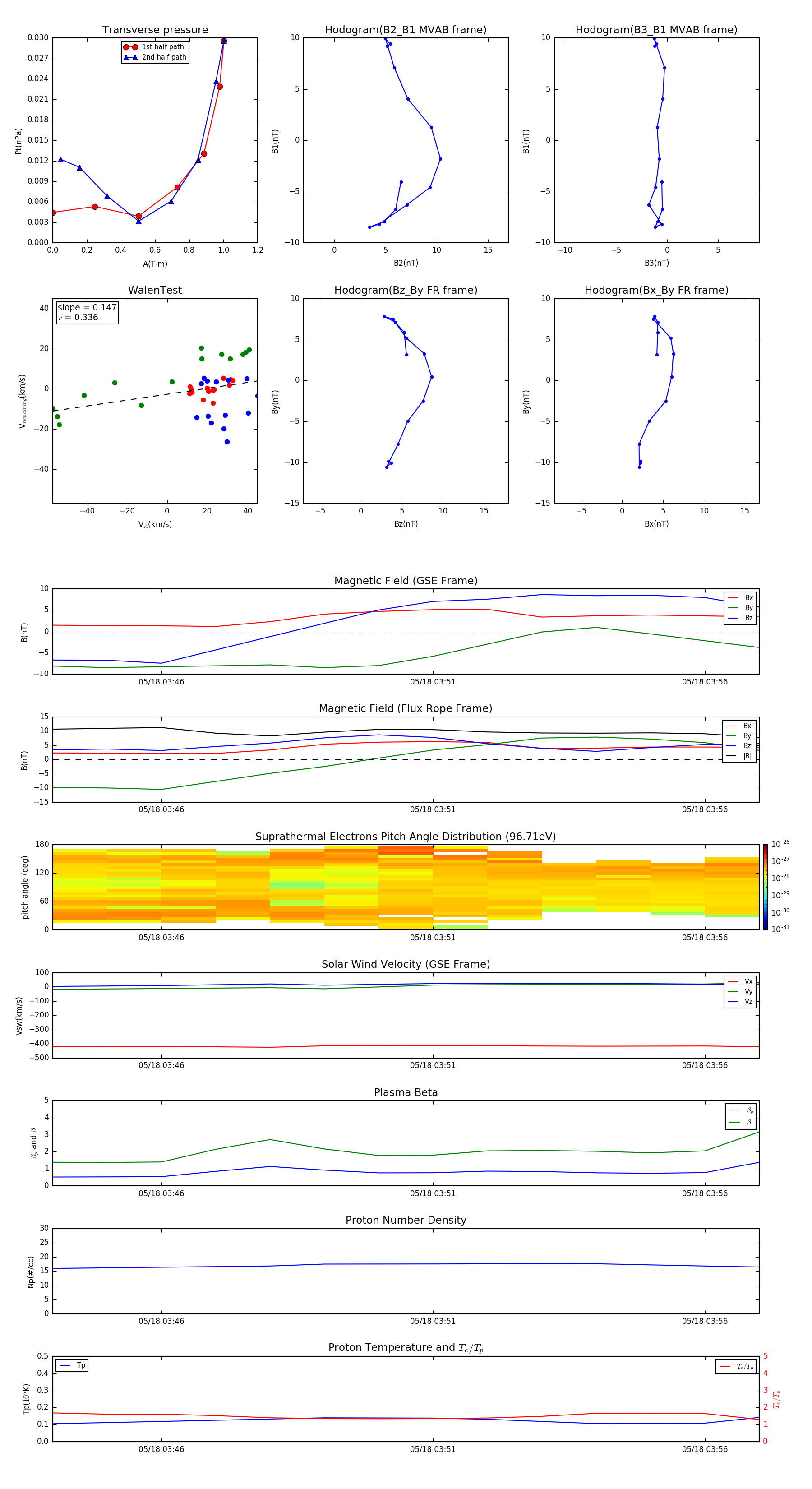Click the 'Te/Tp' legend entry
The height and width of the screenshot is (1489, 812).
(736, 1367)
